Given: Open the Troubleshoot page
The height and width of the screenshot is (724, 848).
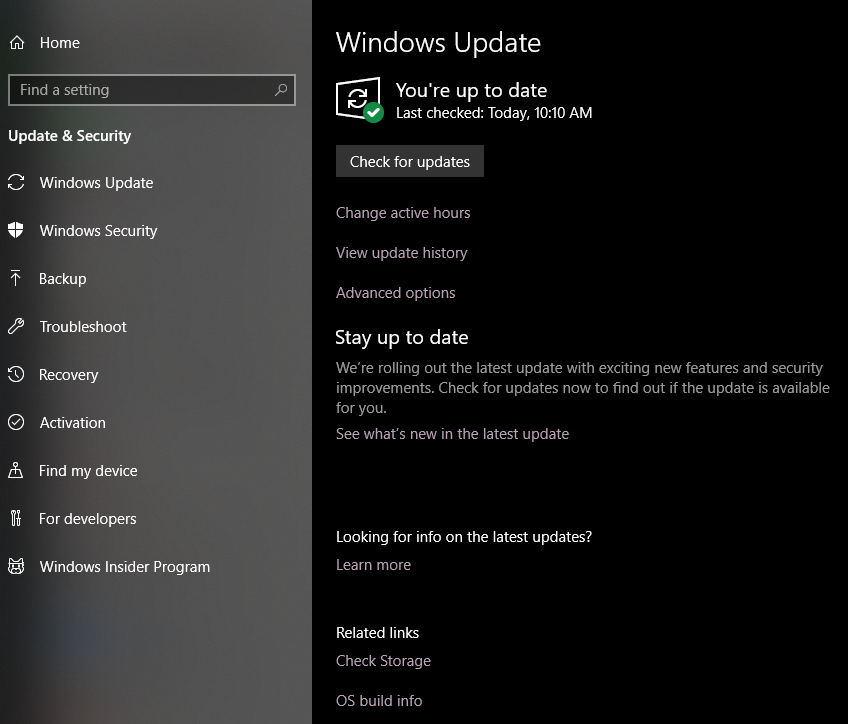Looking at the screenshot, I should tap(83, 327).
